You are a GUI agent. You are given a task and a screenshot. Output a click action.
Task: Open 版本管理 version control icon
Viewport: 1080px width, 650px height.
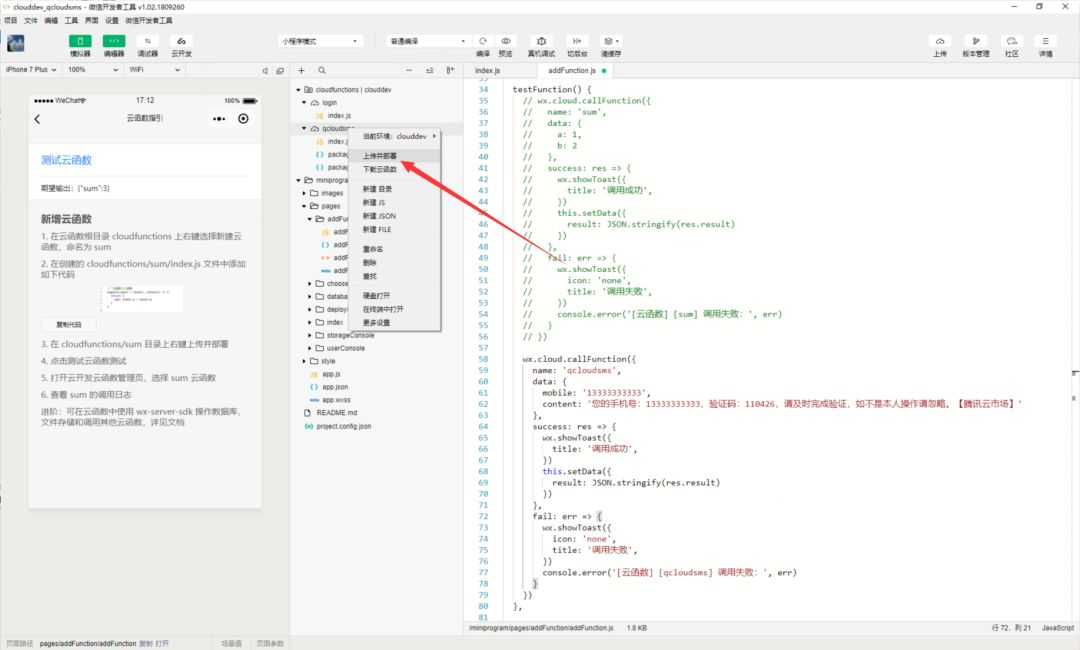point(975,41)
